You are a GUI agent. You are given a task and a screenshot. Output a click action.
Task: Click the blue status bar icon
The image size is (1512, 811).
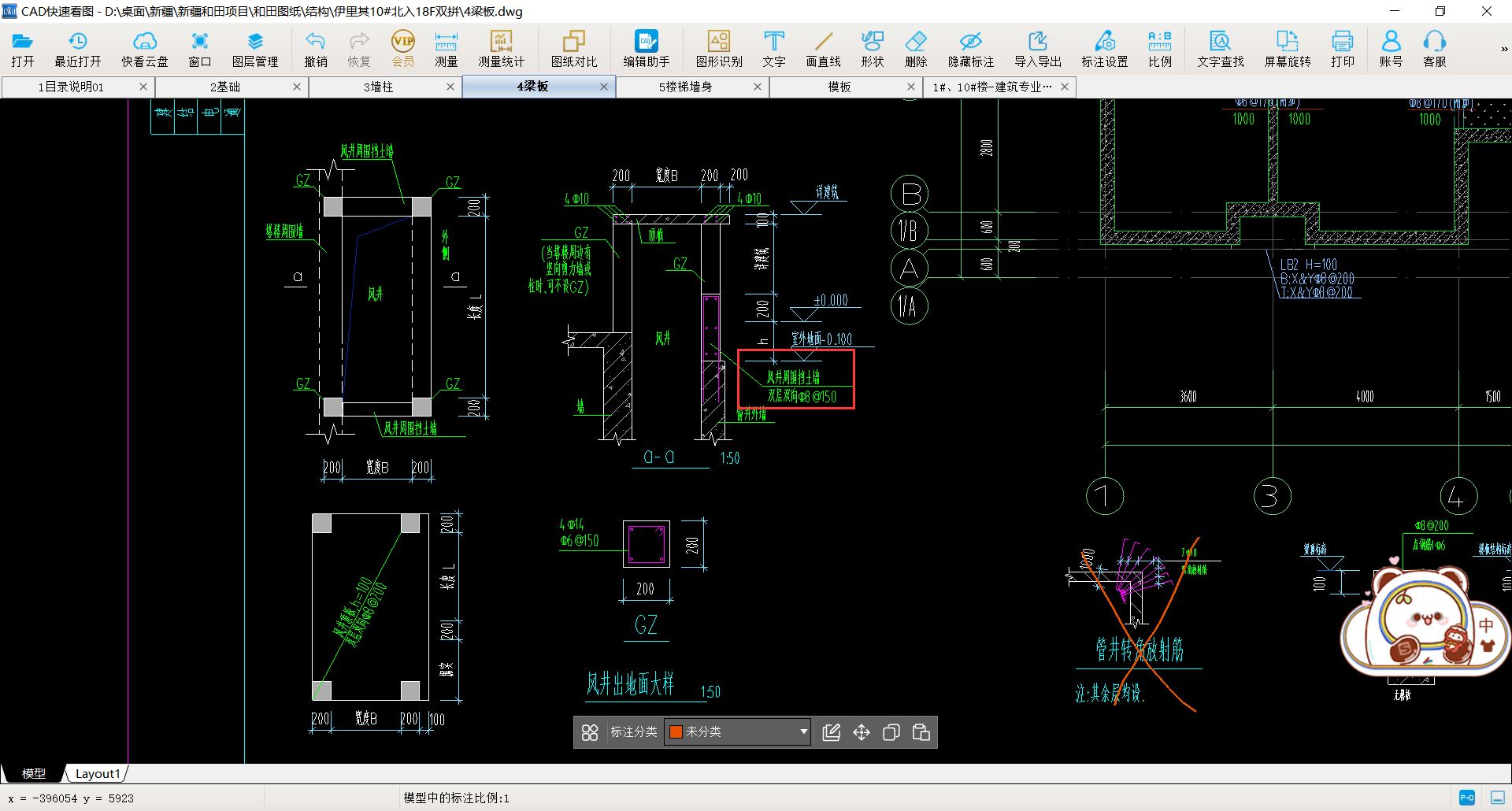(x=1467, y=798)
